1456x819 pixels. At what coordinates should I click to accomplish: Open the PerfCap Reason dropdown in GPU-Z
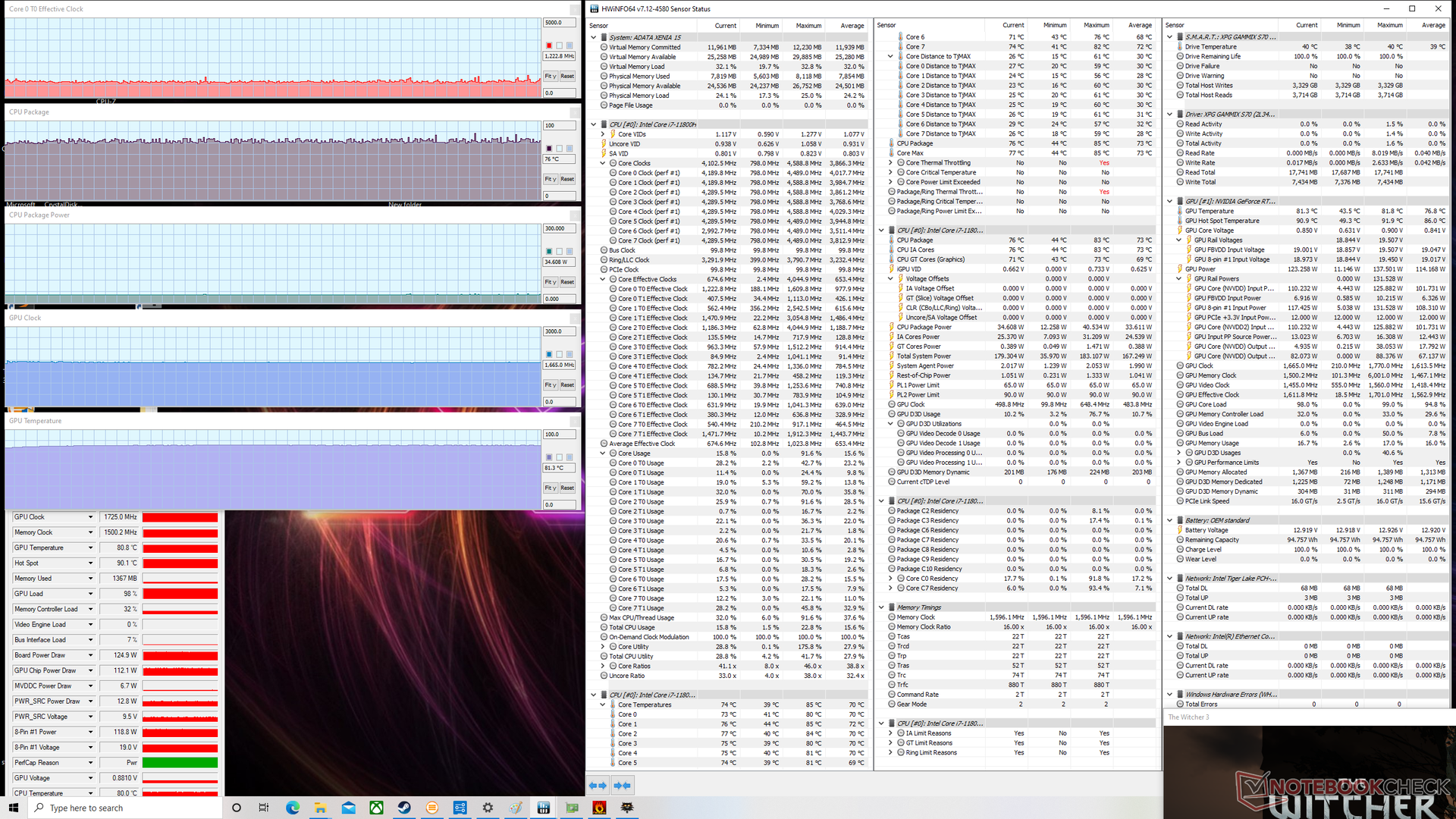point(90,763)
